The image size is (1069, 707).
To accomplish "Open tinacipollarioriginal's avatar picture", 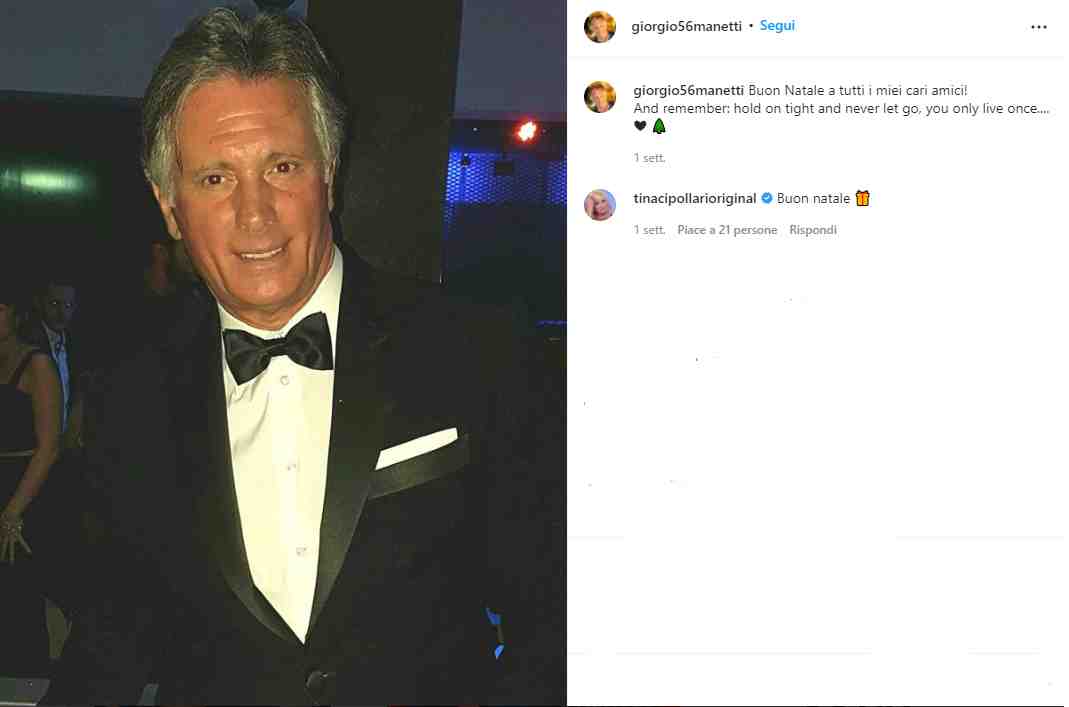I will pos(600,205).
